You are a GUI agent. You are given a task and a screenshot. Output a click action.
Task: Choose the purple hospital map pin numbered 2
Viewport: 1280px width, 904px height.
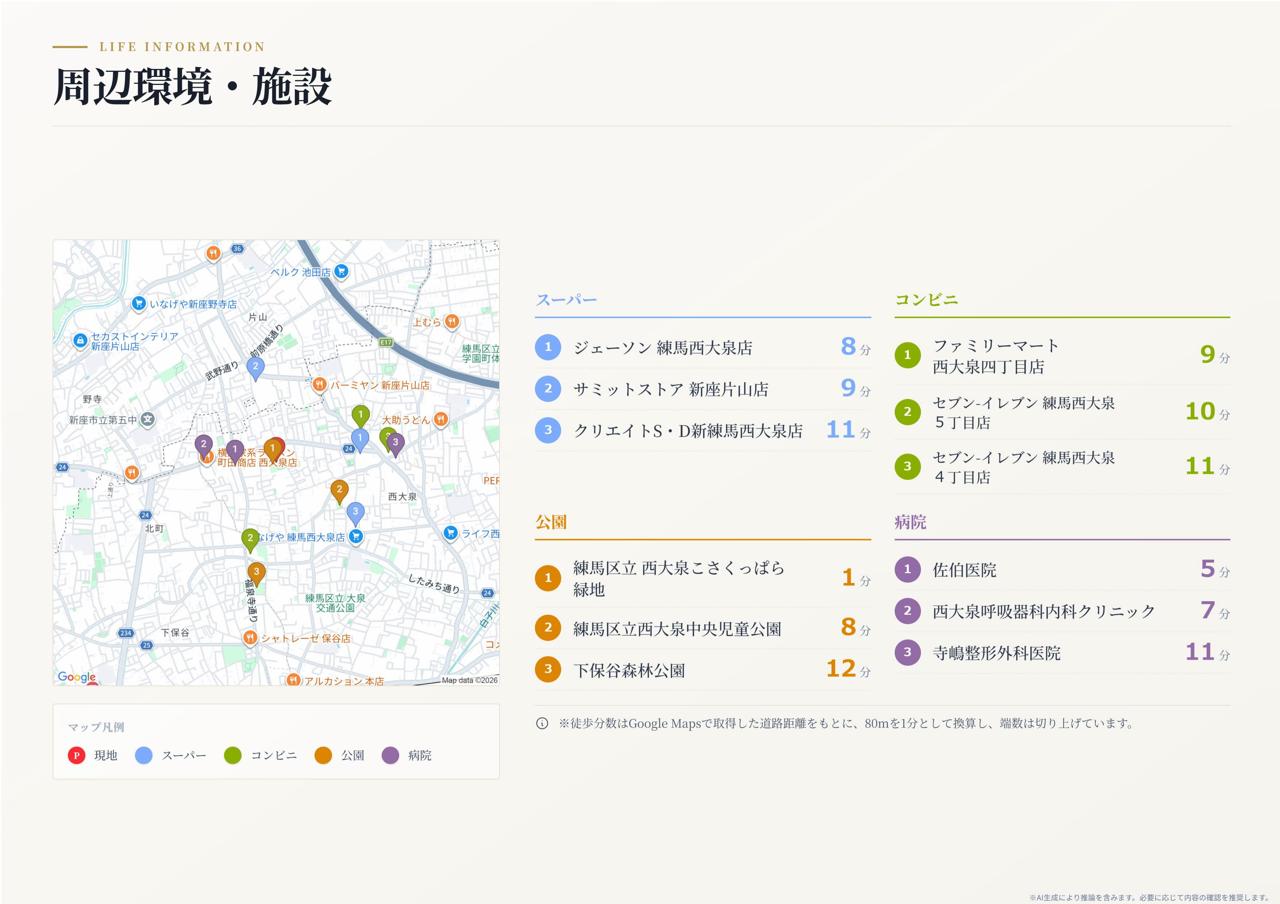click(x=204, y=446)
